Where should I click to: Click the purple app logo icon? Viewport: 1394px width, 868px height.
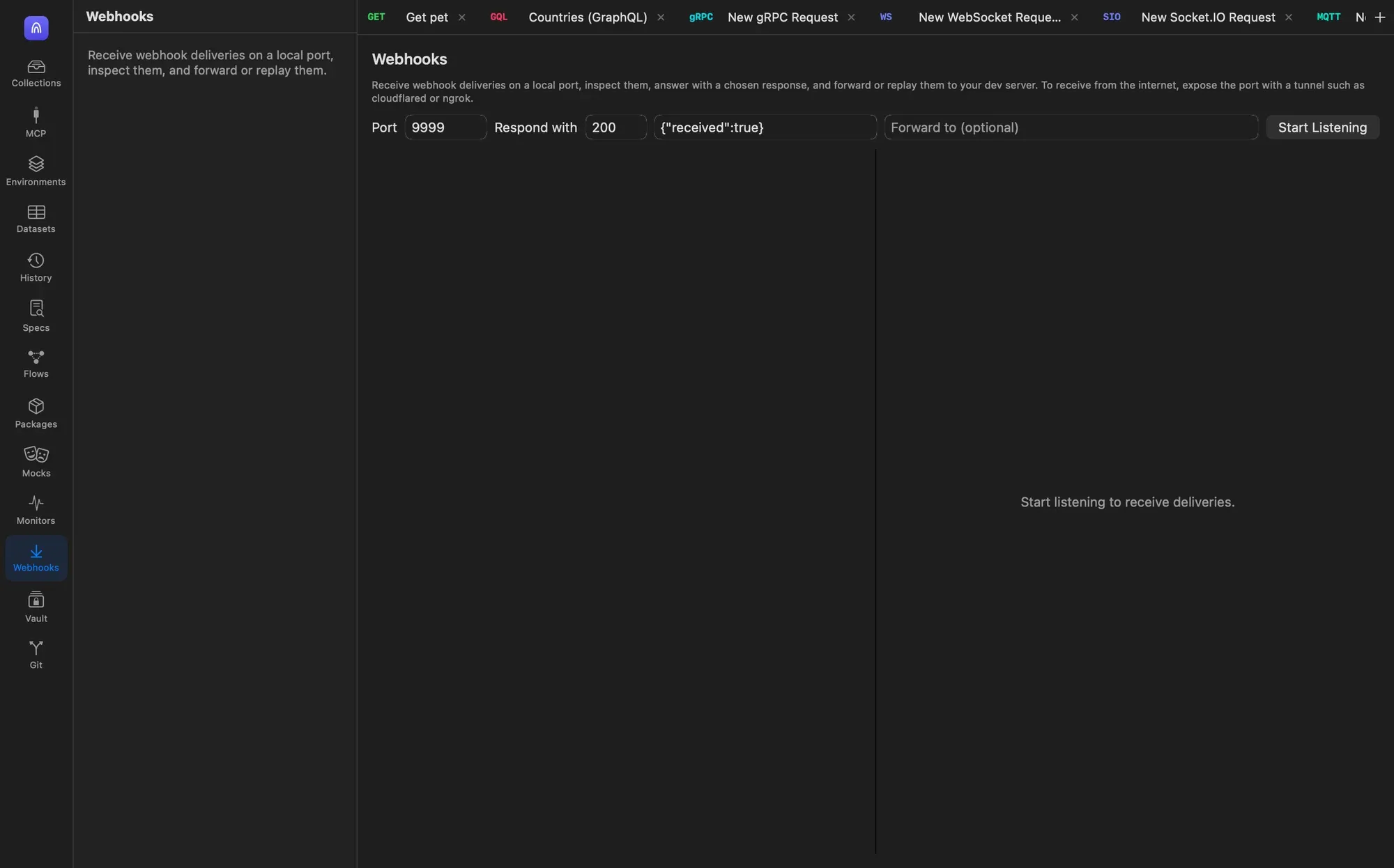coord(36,28)
